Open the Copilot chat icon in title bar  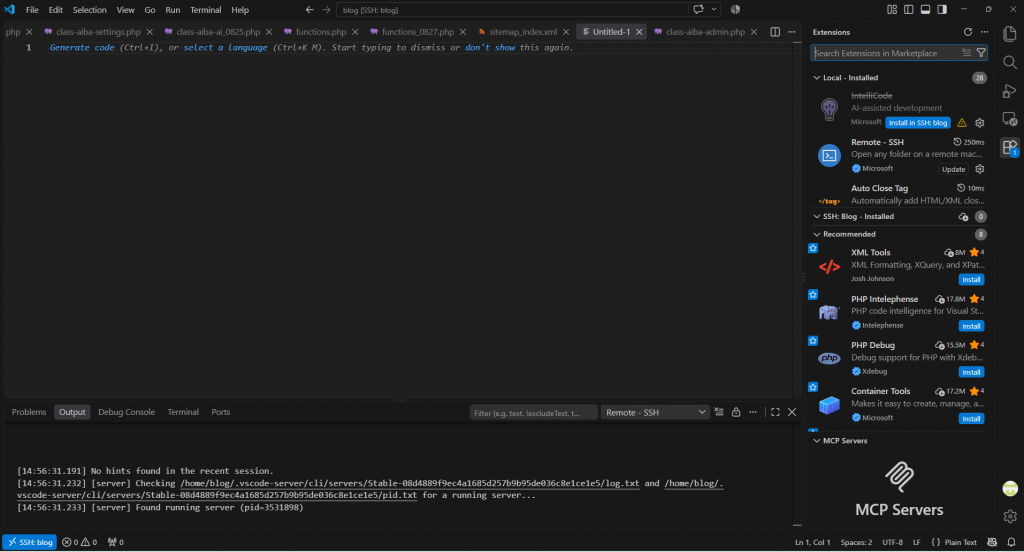tap(698, 10)
